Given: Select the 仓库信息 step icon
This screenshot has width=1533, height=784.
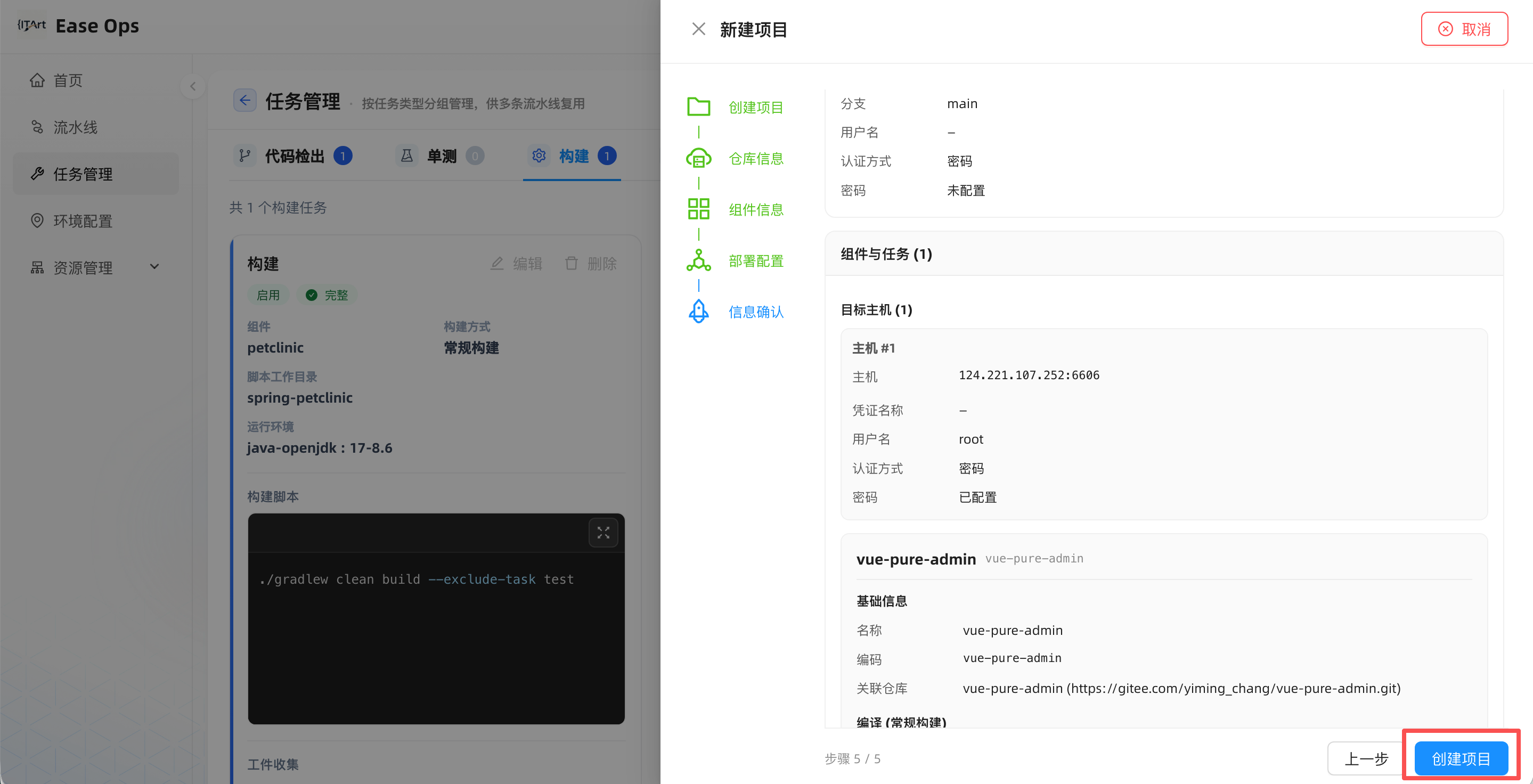Looking at the screenshot, I should click(699, 158).
